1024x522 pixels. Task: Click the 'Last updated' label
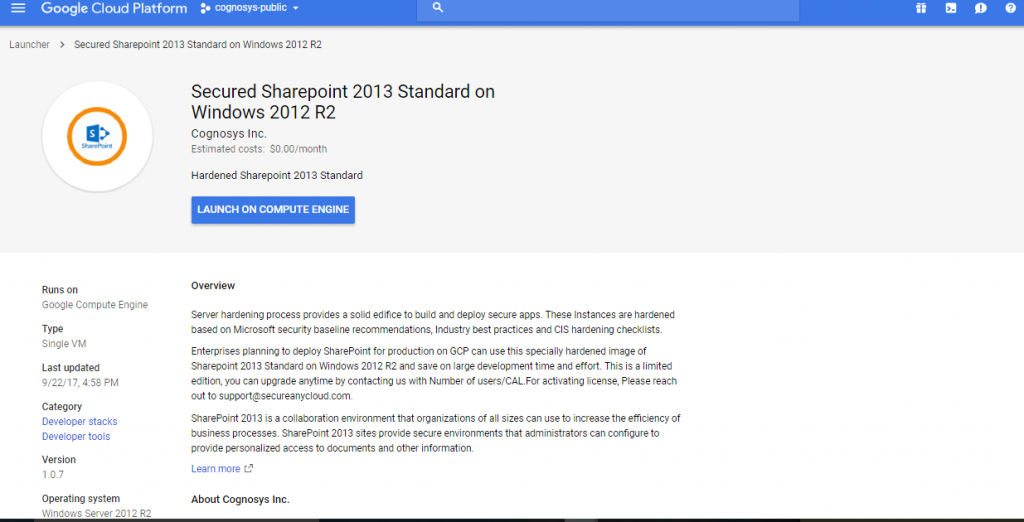71,367
